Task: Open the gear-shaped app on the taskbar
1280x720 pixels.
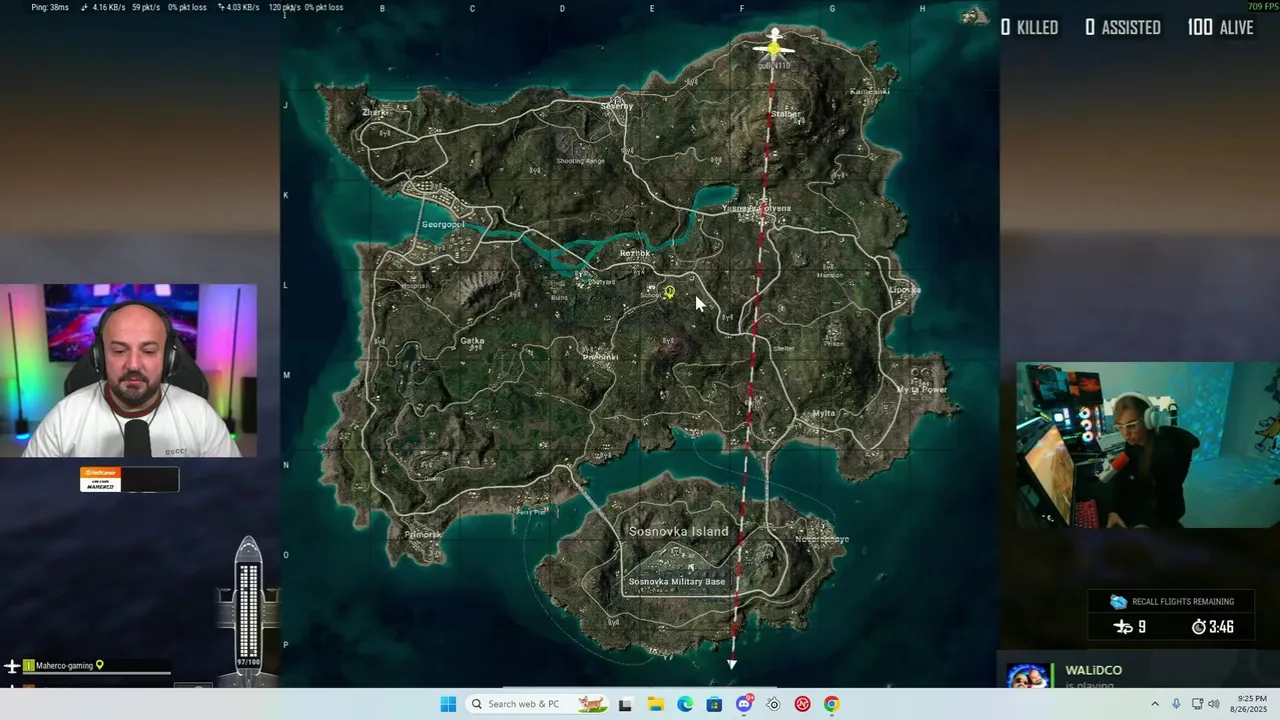Action: 773,704
